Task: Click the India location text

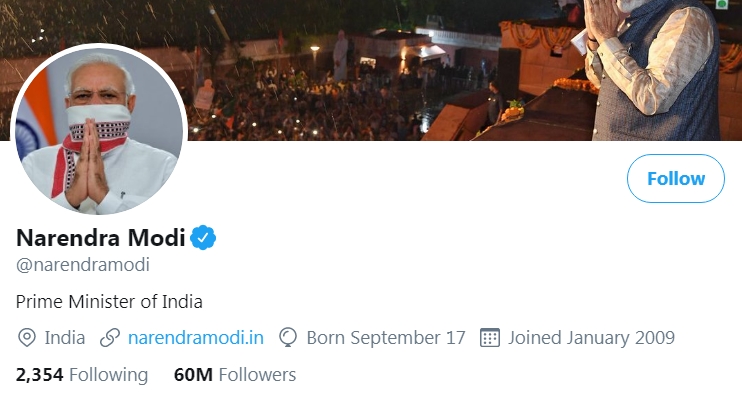Action: coord(65,338)
